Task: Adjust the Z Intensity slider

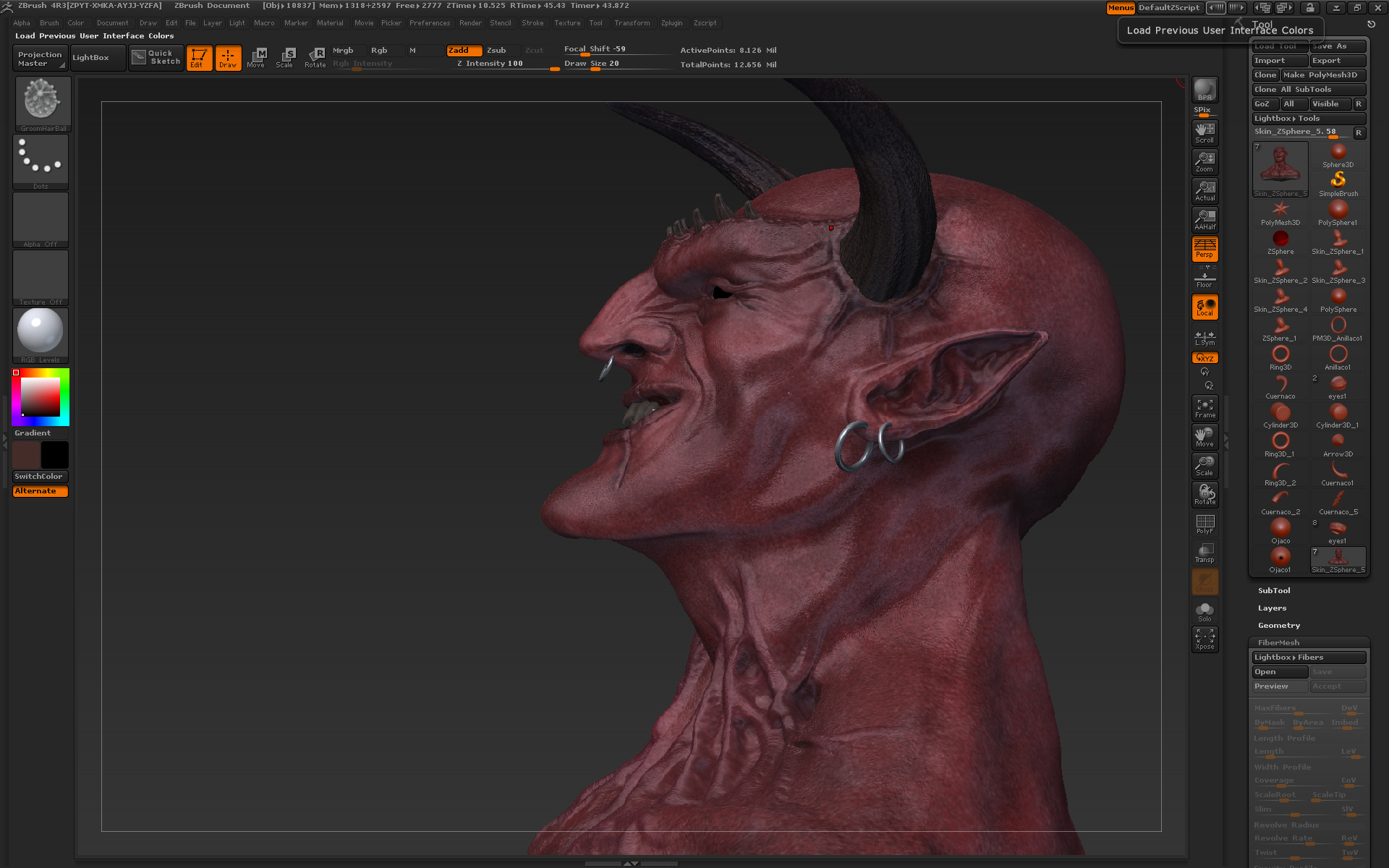Action: 499,64
